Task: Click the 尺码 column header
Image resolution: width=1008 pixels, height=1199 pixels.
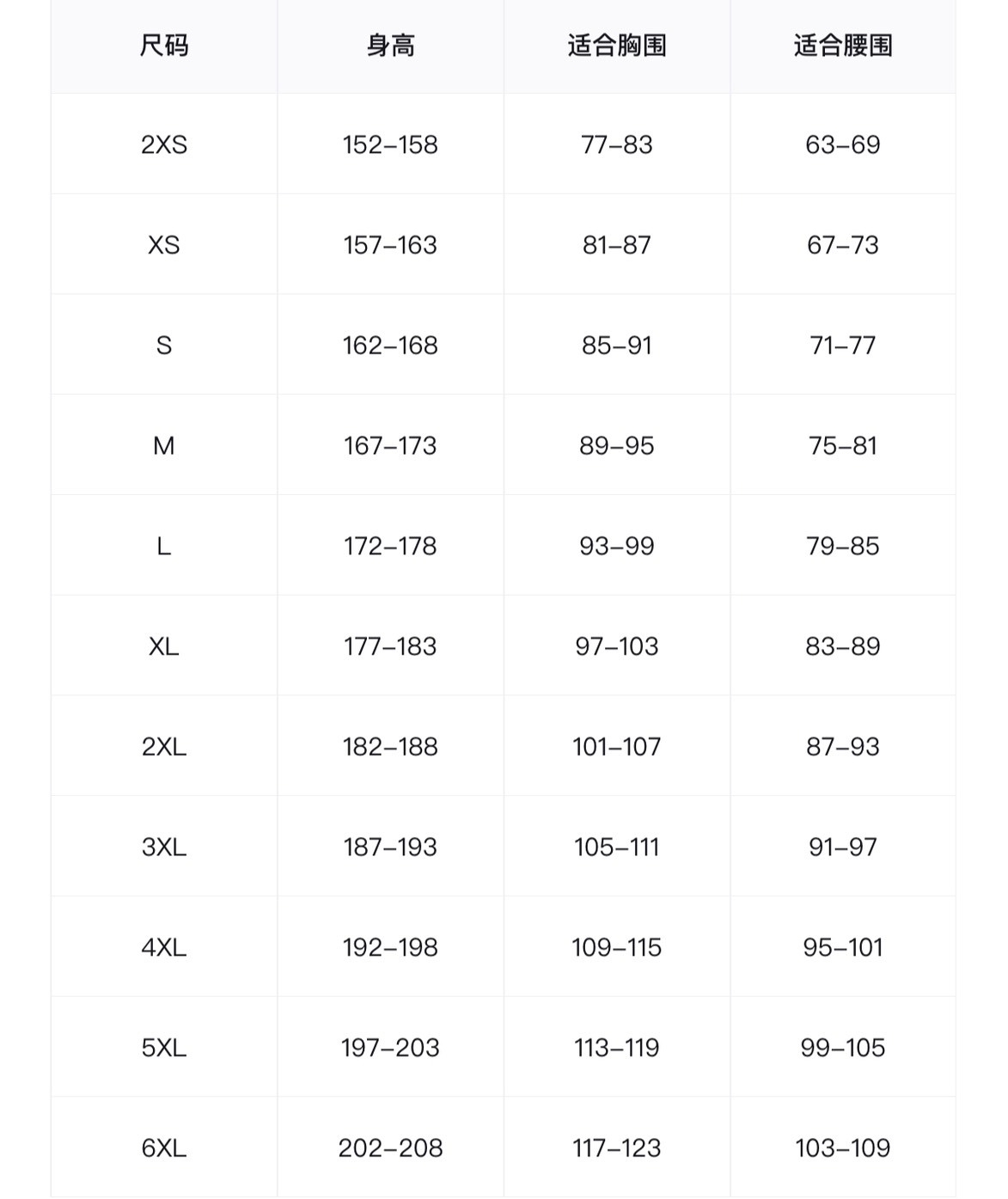Action: point(164,46)
